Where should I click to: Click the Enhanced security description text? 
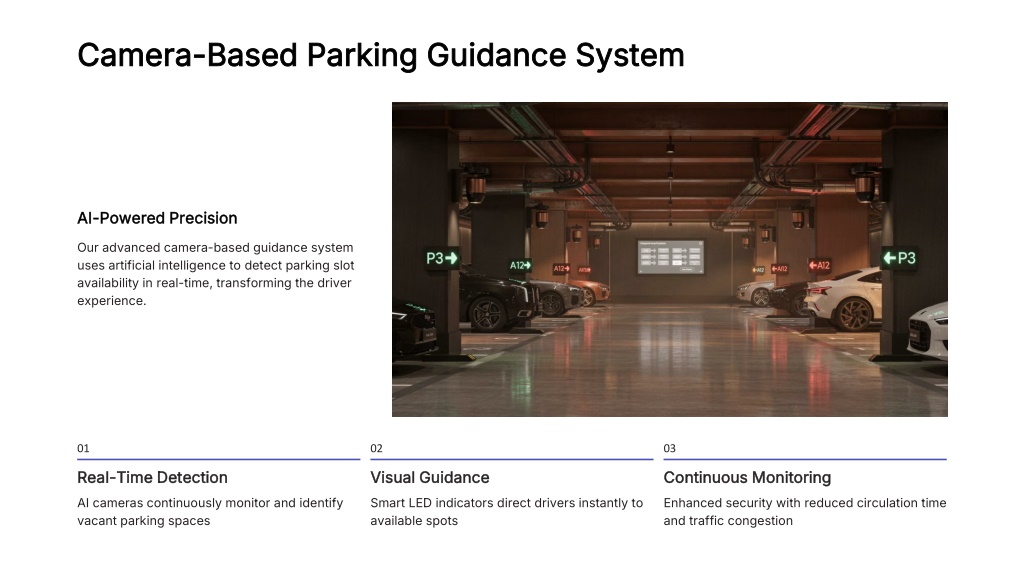[804, 512]
